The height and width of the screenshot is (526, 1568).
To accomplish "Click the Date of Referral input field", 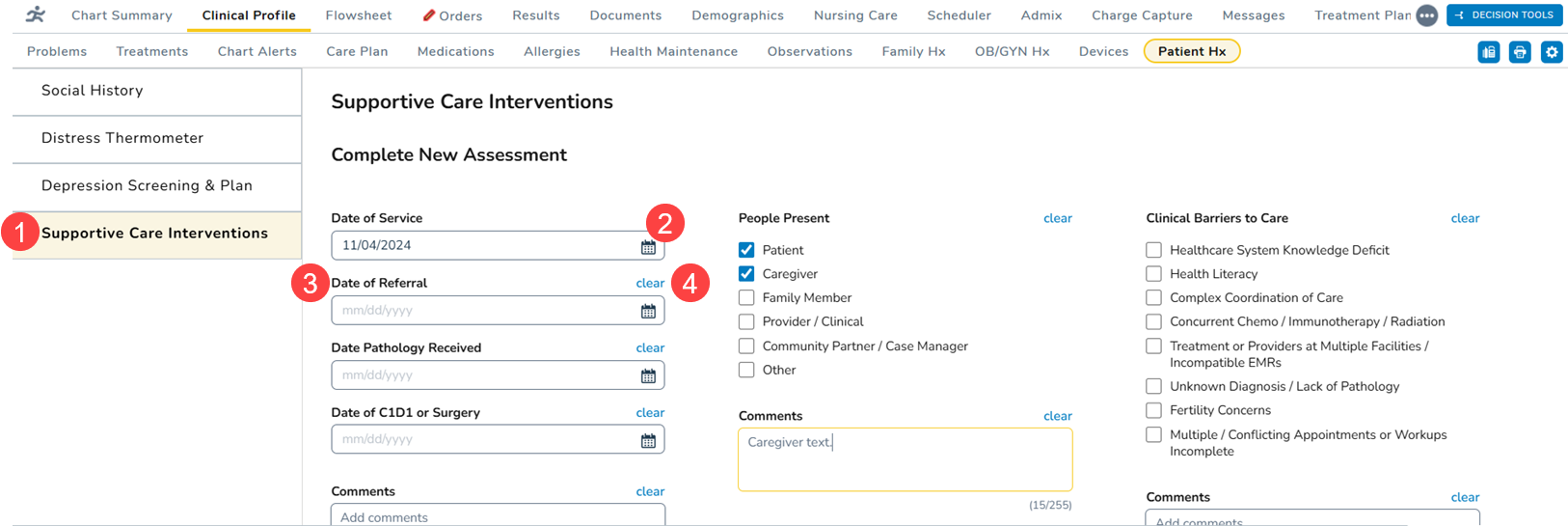I will [x=482, y=311].
